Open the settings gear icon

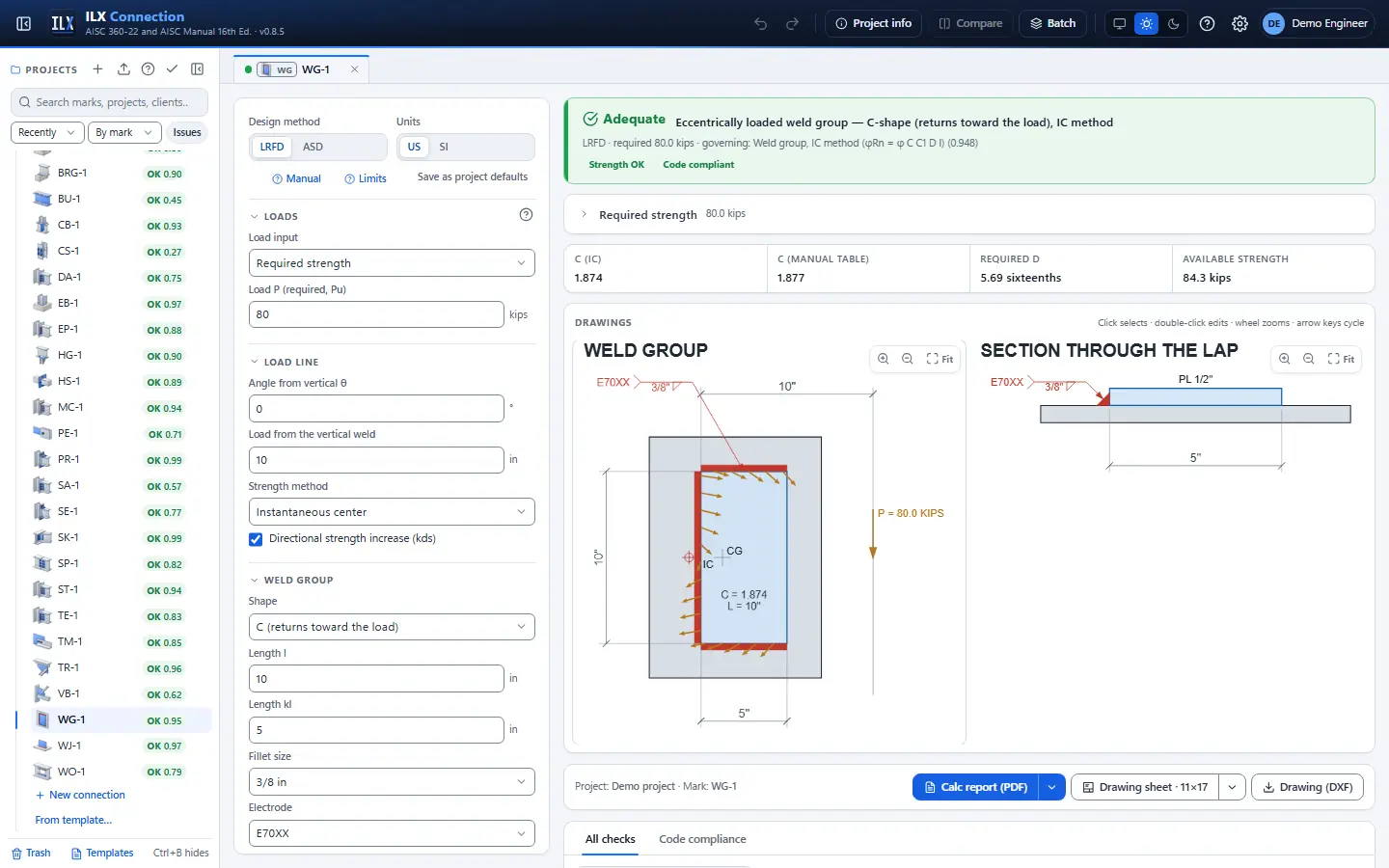(1240, 23)
